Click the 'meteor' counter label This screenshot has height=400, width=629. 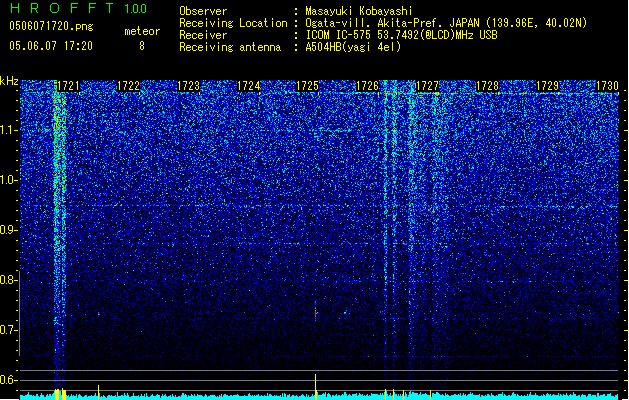tap(142, 31)
